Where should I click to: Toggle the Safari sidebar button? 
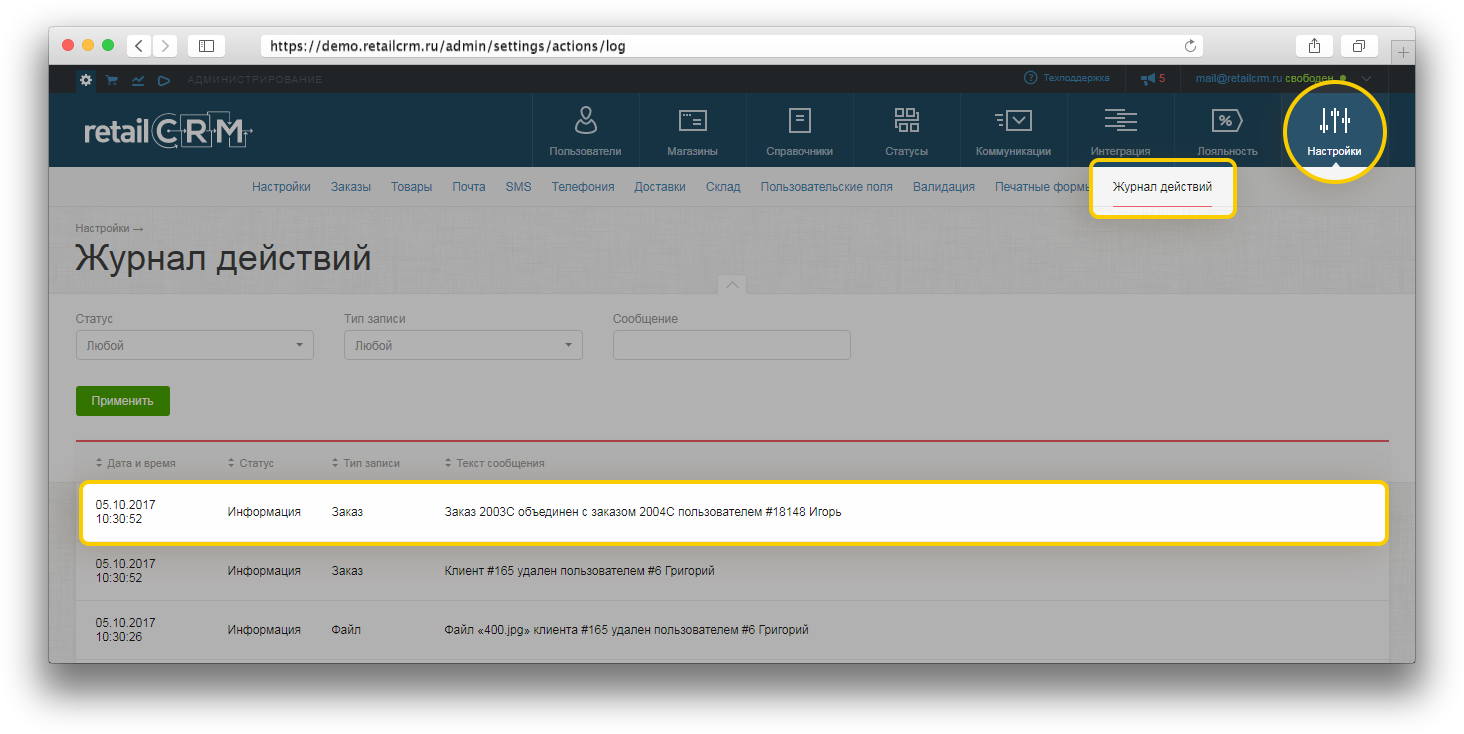(x=206, y=46)
